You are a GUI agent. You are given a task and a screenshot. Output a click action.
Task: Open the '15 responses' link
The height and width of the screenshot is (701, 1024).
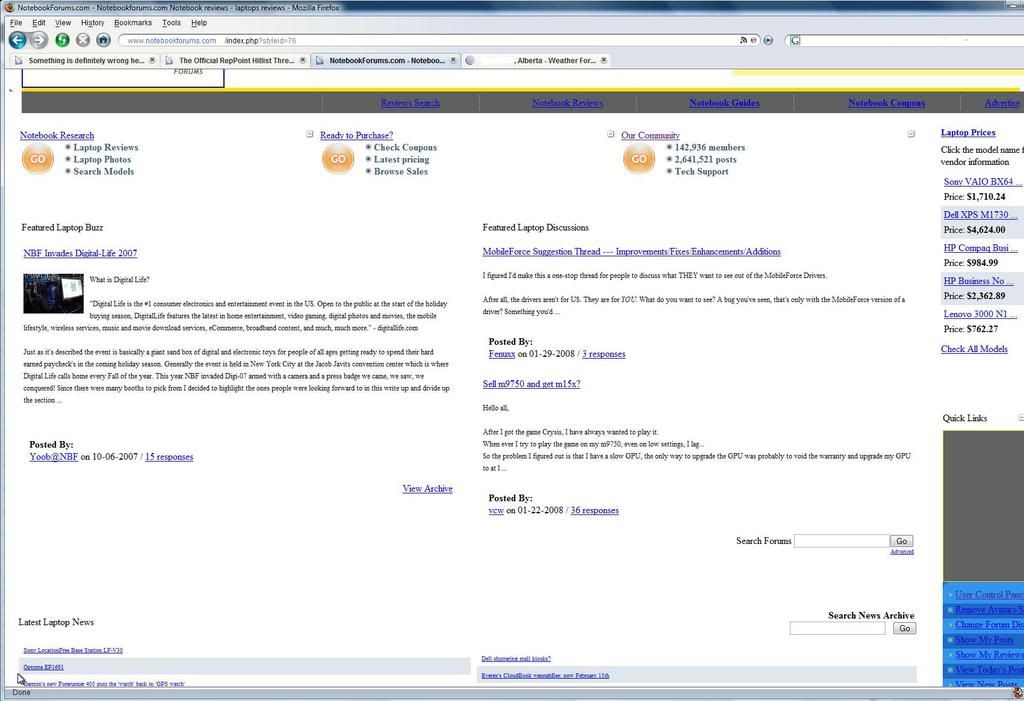(169, 457)
